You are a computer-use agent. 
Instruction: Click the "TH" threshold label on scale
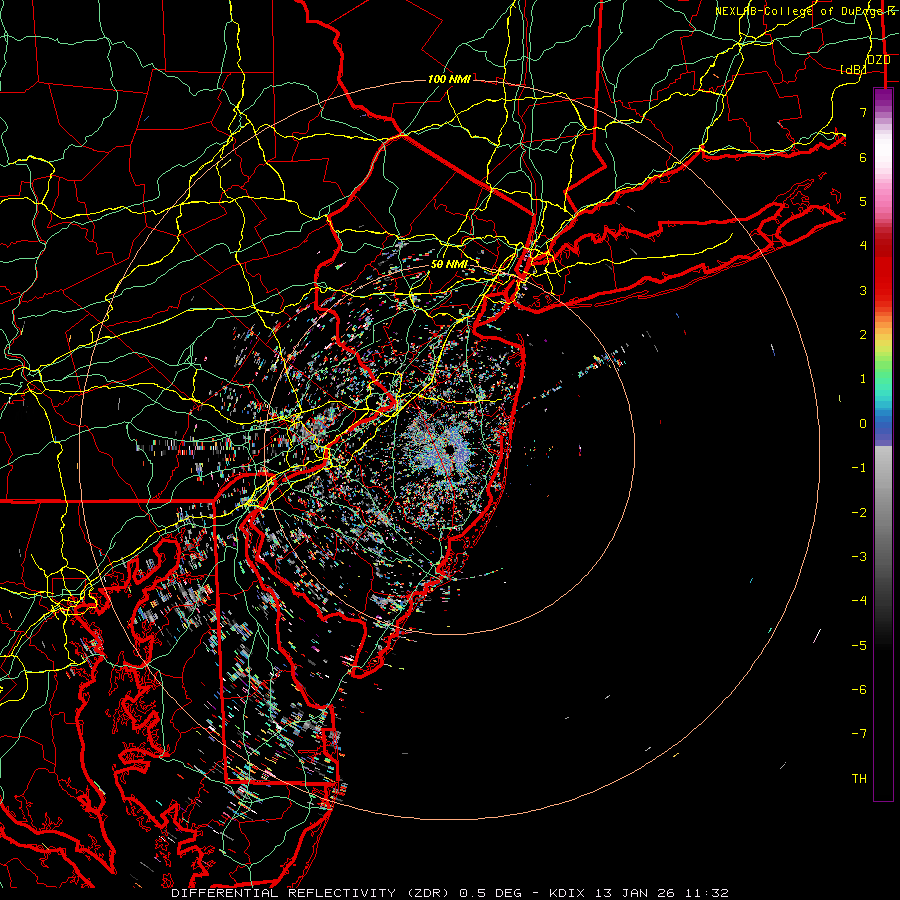point(859,779)
